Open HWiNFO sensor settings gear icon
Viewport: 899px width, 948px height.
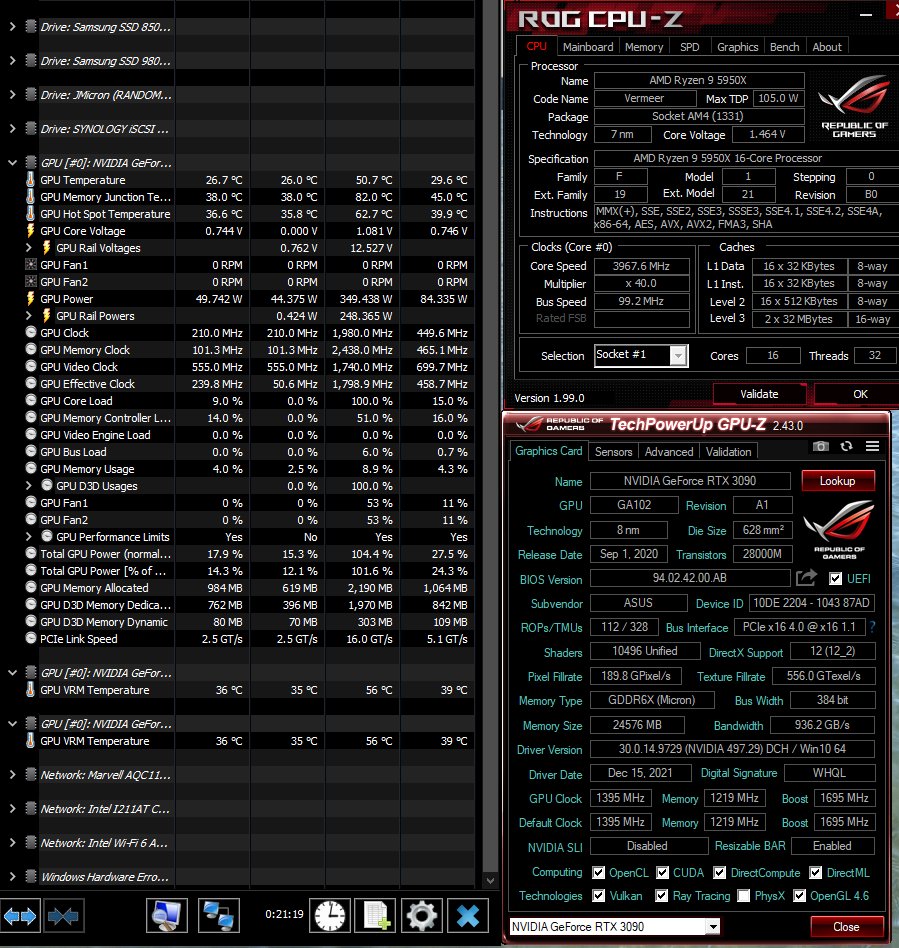[x=421, y=915]
